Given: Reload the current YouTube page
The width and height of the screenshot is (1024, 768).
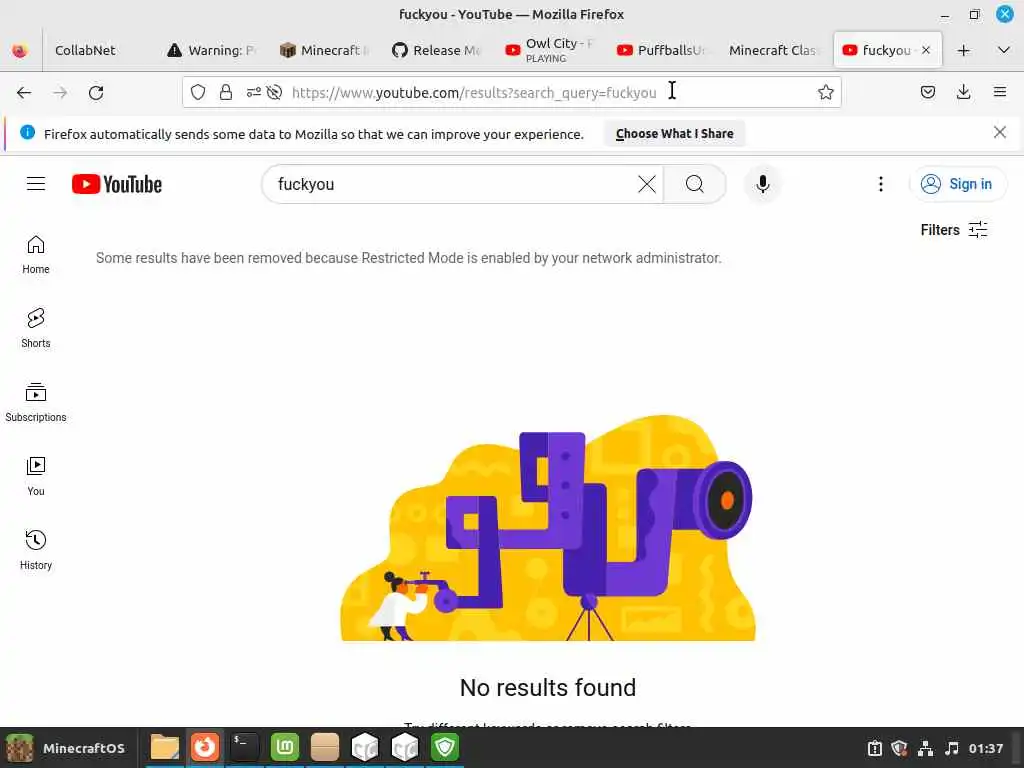Looking at the screenshot, I should (x=96, y=93).
